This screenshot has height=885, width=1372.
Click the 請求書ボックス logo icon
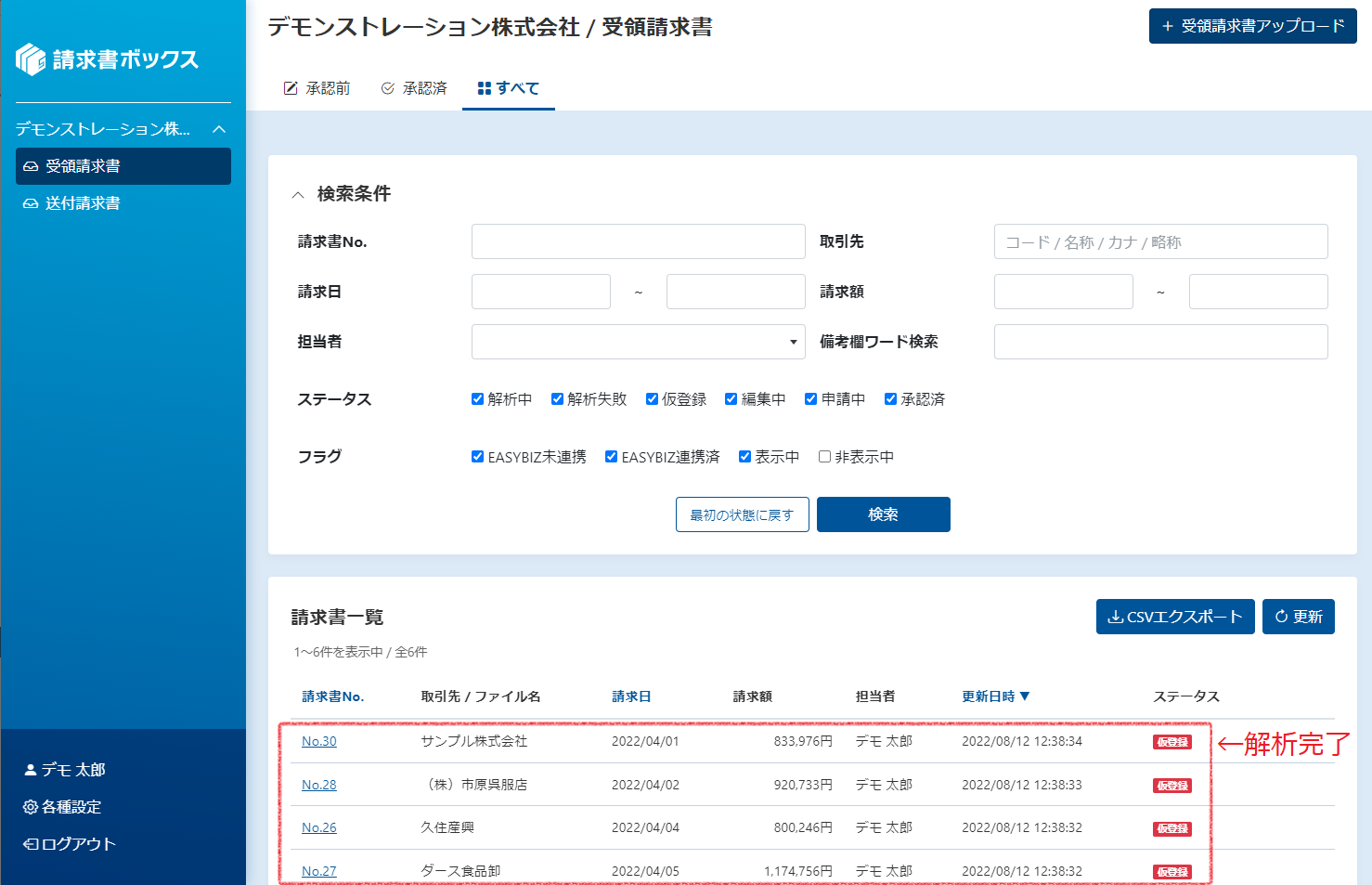click(x=31, y=59)
